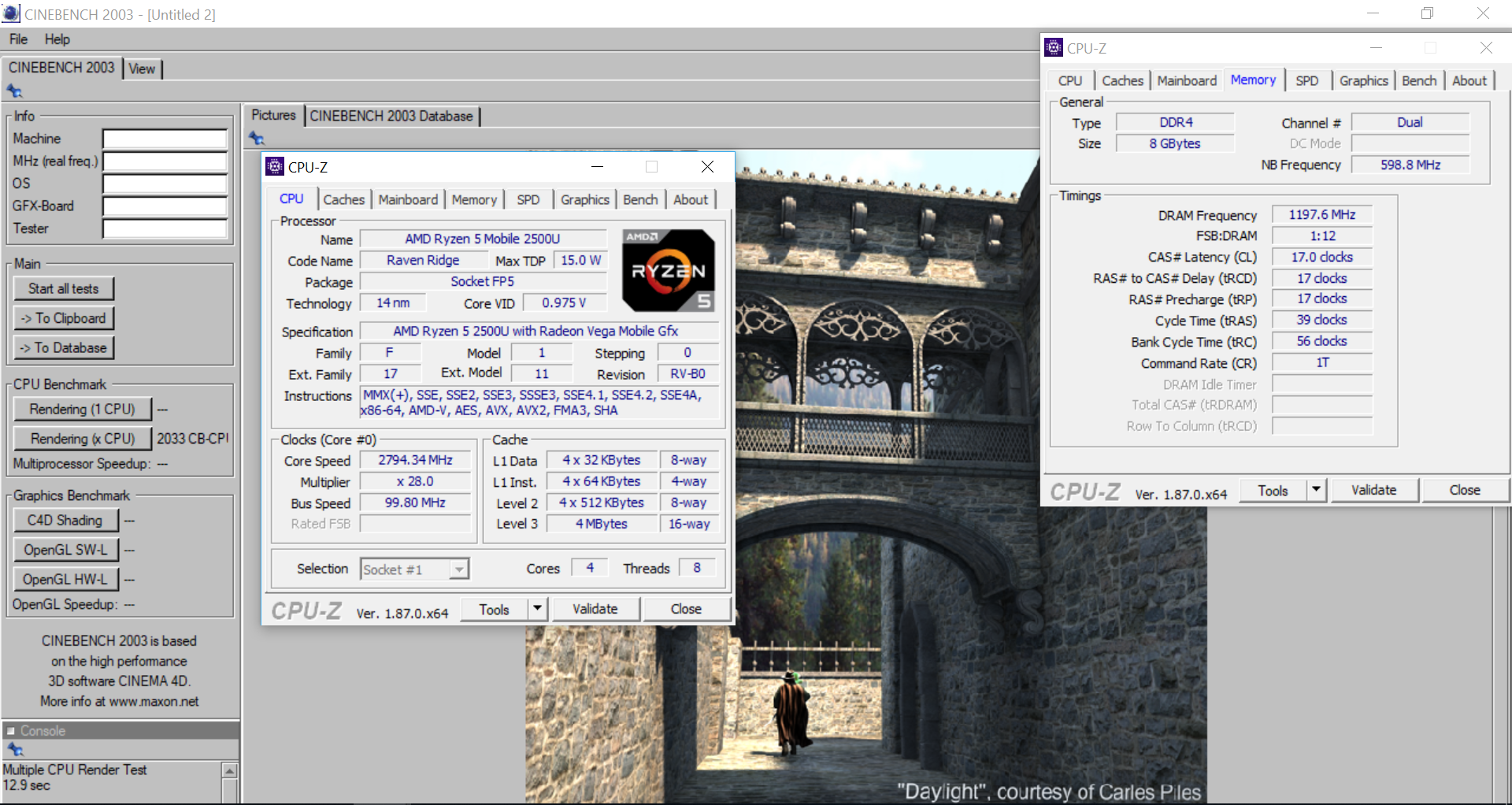
Task: Start the C4D Shading test
Action: tap(65, 520)
